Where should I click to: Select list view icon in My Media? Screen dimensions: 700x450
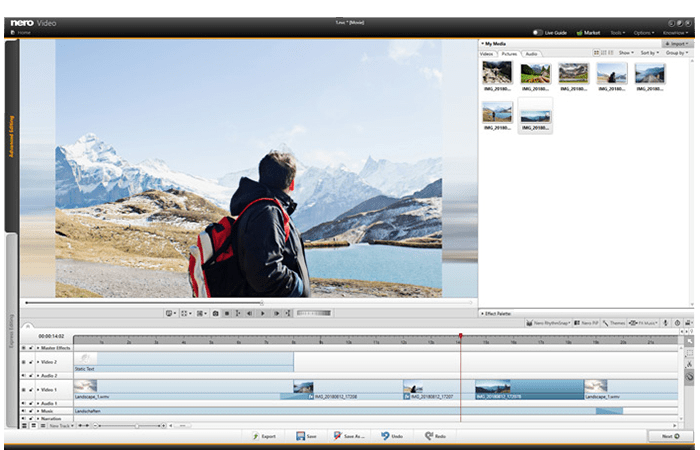click(604, 53)
